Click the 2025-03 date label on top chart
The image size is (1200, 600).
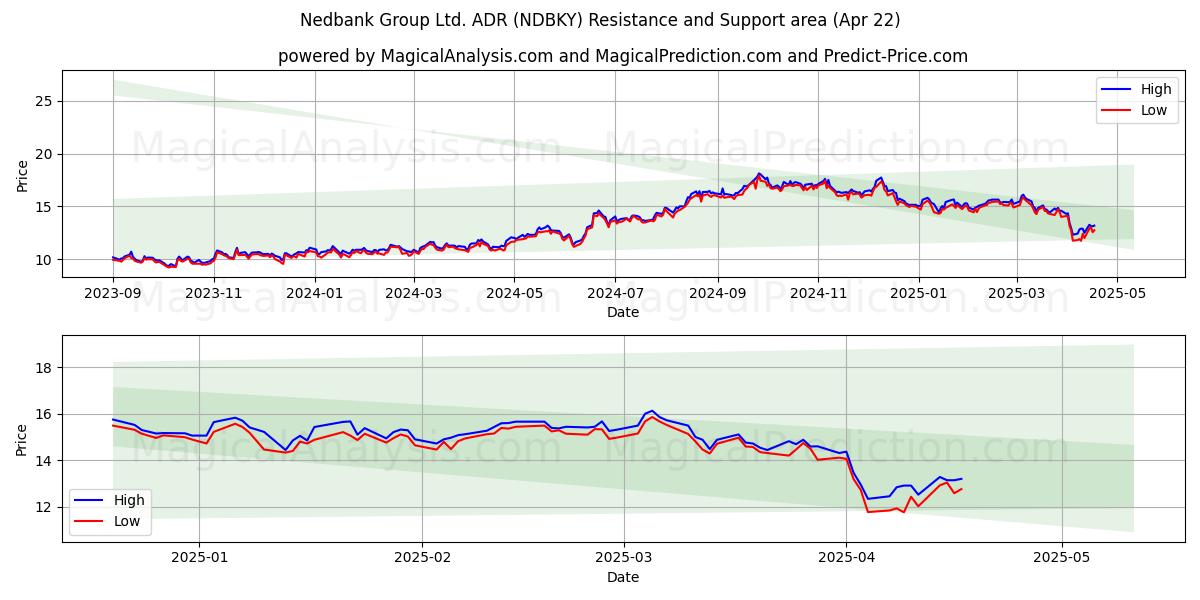(1017, 293)
